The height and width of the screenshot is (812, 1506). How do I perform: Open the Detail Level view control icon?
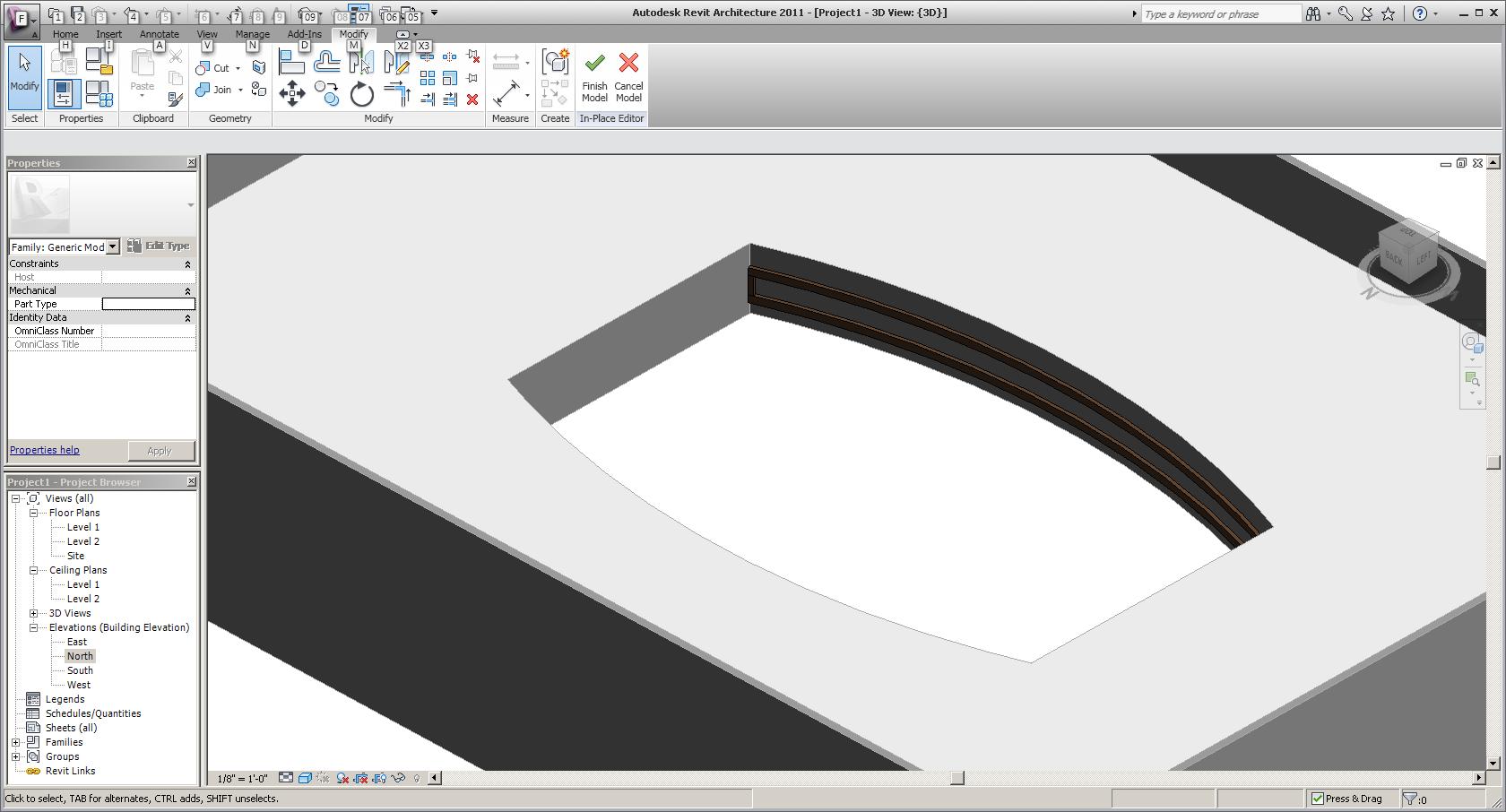[x=286, y=778]
